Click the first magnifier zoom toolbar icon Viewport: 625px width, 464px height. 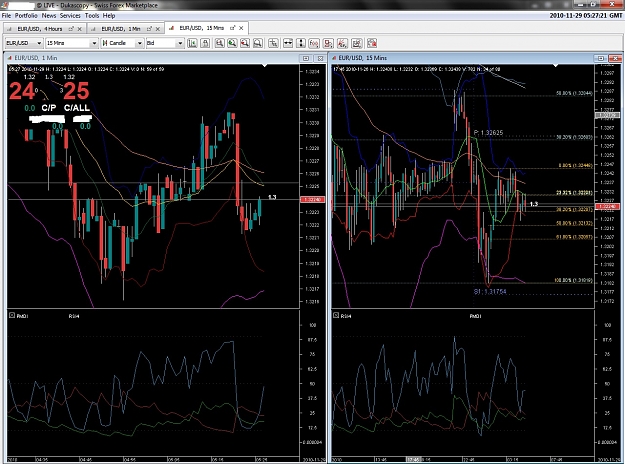[x=219, y=43]
